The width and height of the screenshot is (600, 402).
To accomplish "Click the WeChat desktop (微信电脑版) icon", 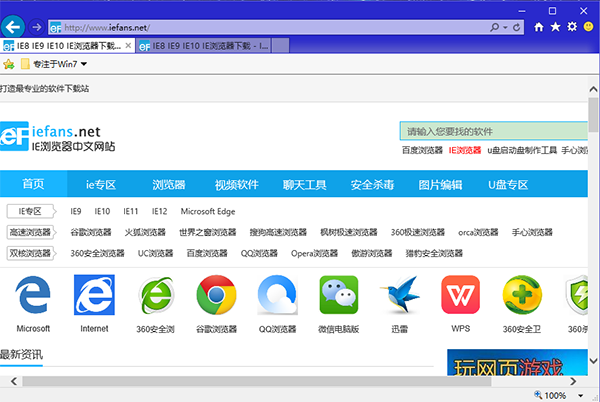I will click(338, 297).
